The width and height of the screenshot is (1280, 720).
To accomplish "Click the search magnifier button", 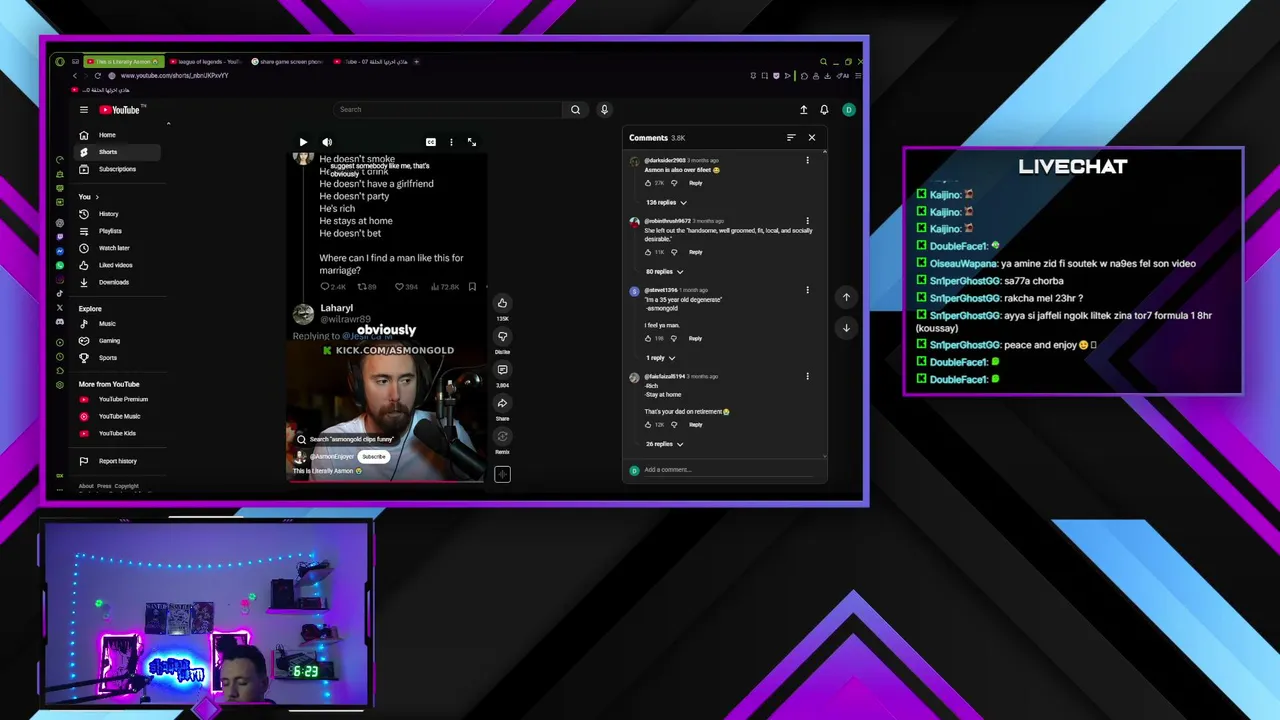I will [x=575, y=110].
